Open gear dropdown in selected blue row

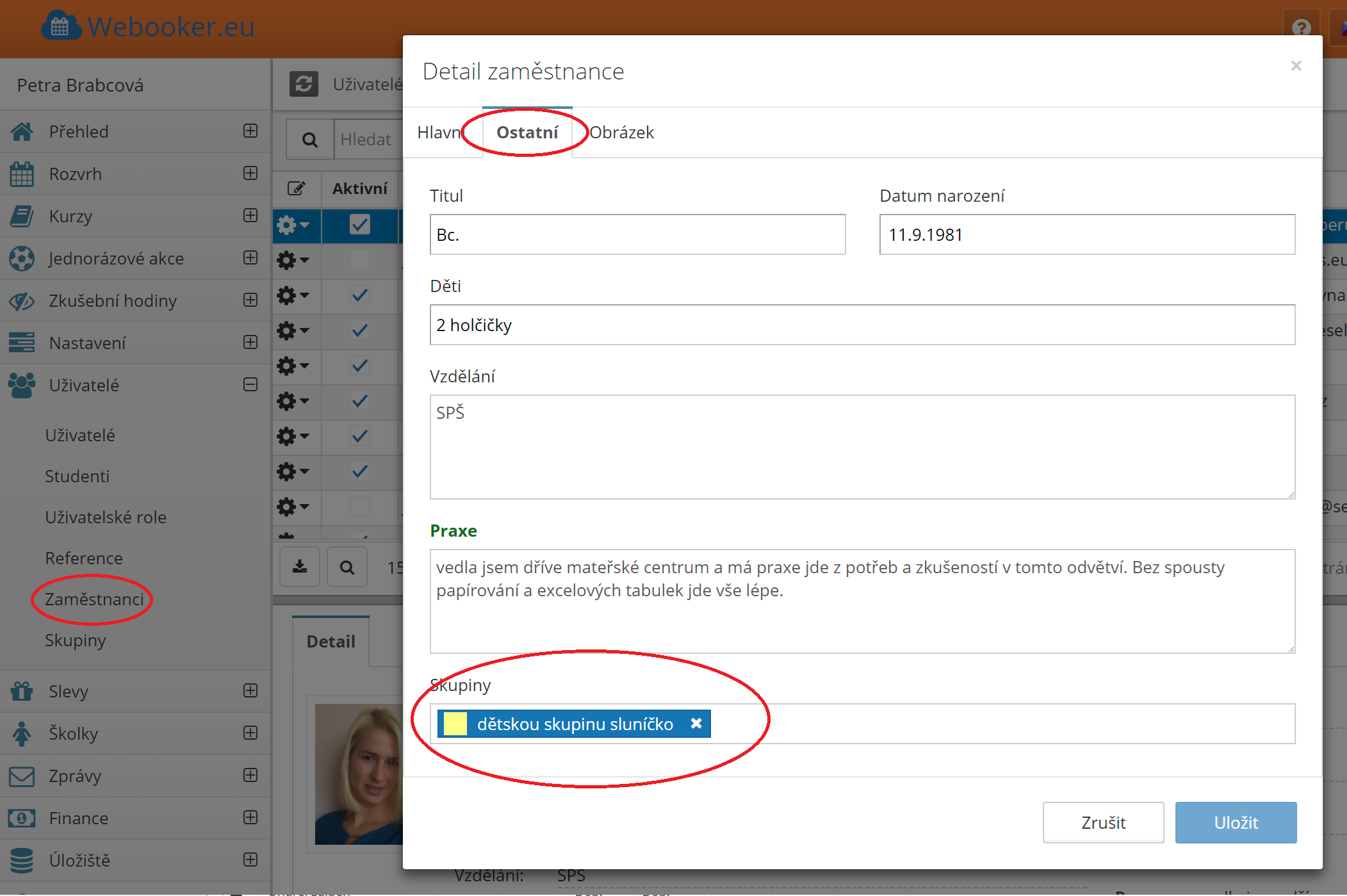pyautogui.click(x=293, y=225)
